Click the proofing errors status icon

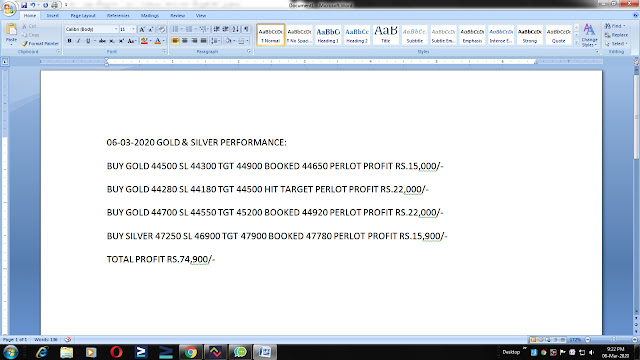(68, 340)
